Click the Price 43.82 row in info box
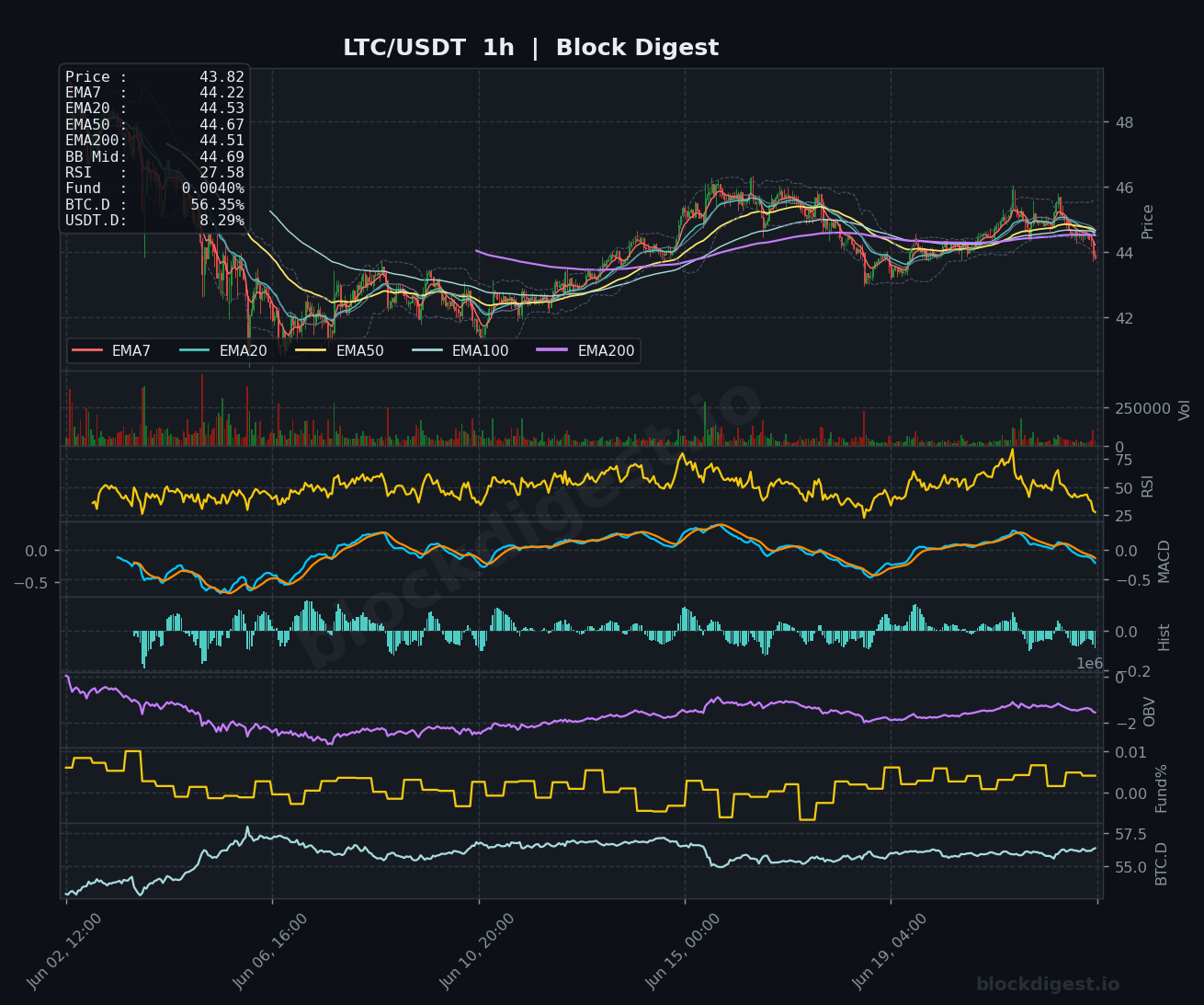 [x=154, y=77]
